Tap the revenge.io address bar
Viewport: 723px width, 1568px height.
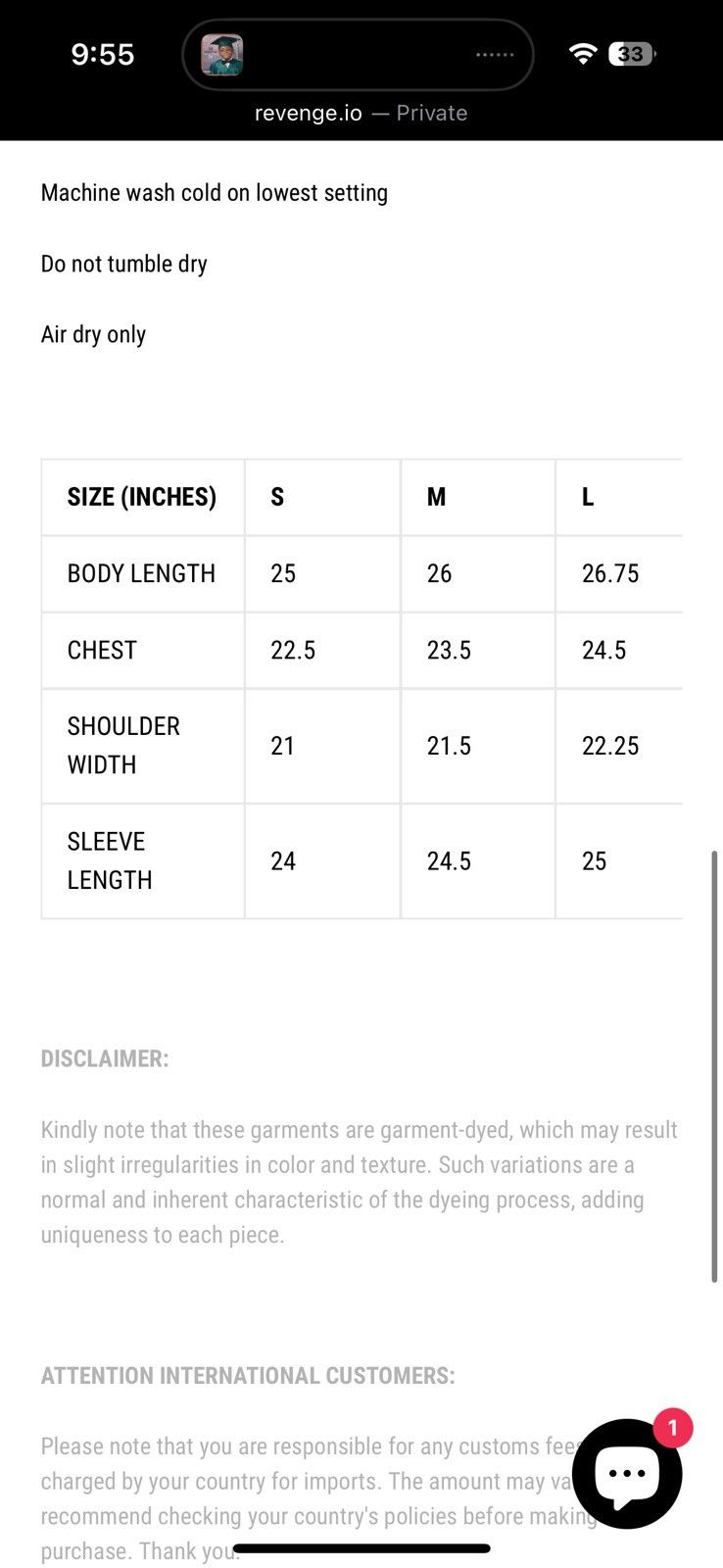(361, 113)
